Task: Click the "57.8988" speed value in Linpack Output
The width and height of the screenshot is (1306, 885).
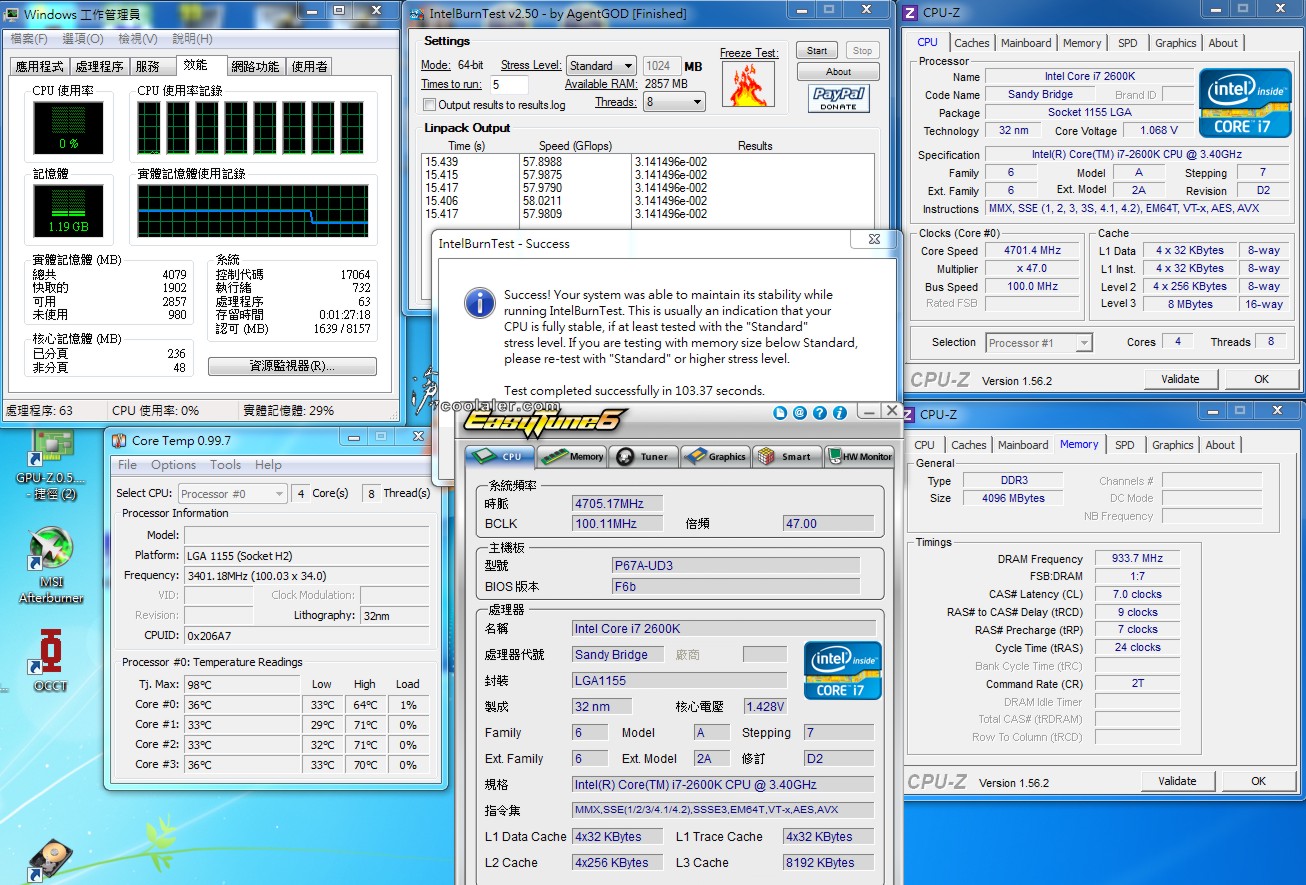Action: click(542, 162)
